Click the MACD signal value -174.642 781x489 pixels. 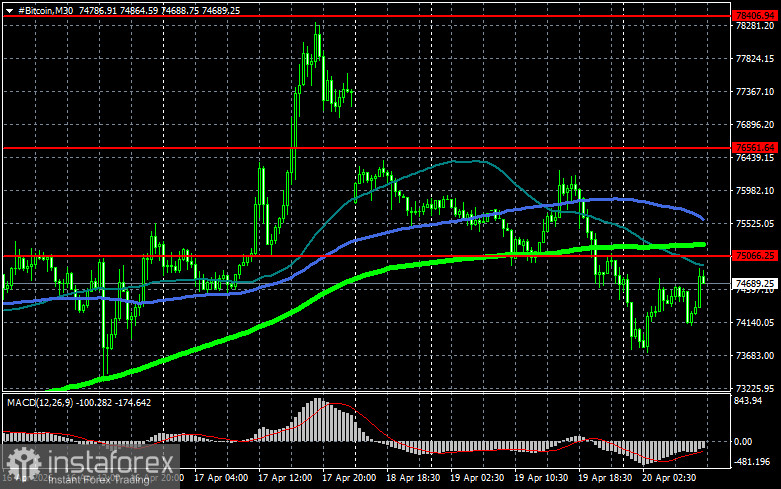[133, 402]
